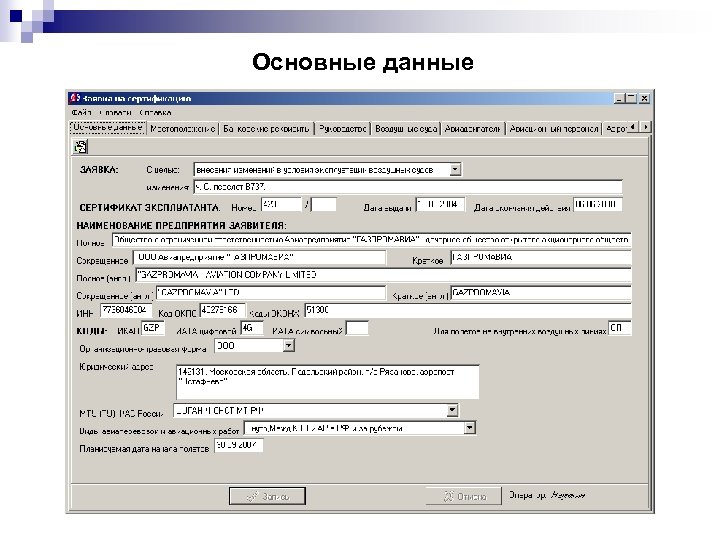Switch to the Воздушные суда tab
The width and height of the screenshot is (720, 540).
click(405, 129)
